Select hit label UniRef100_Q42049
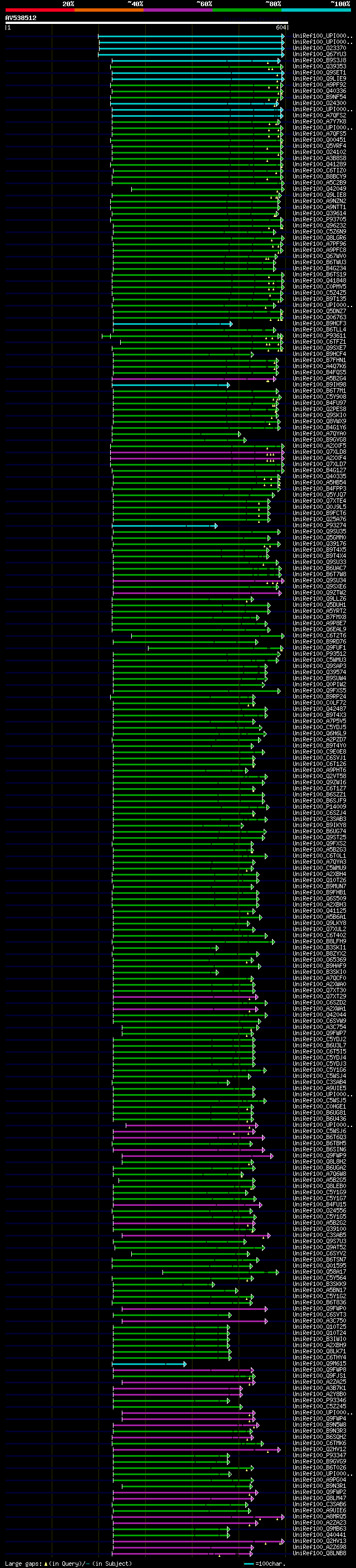356x1568 pixels. [x=319, y=189]
